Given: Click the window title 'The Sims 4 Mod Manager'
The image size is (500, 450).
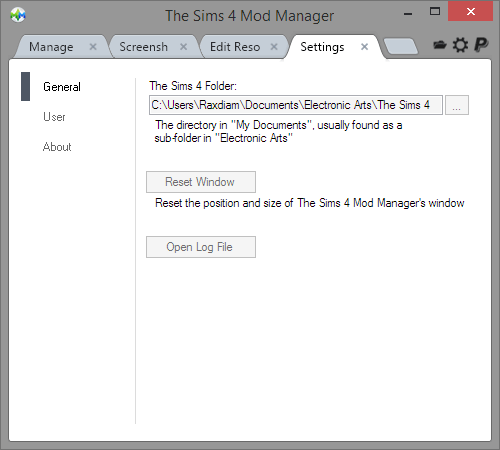Looking at the screenshot, I should [250, 16].
